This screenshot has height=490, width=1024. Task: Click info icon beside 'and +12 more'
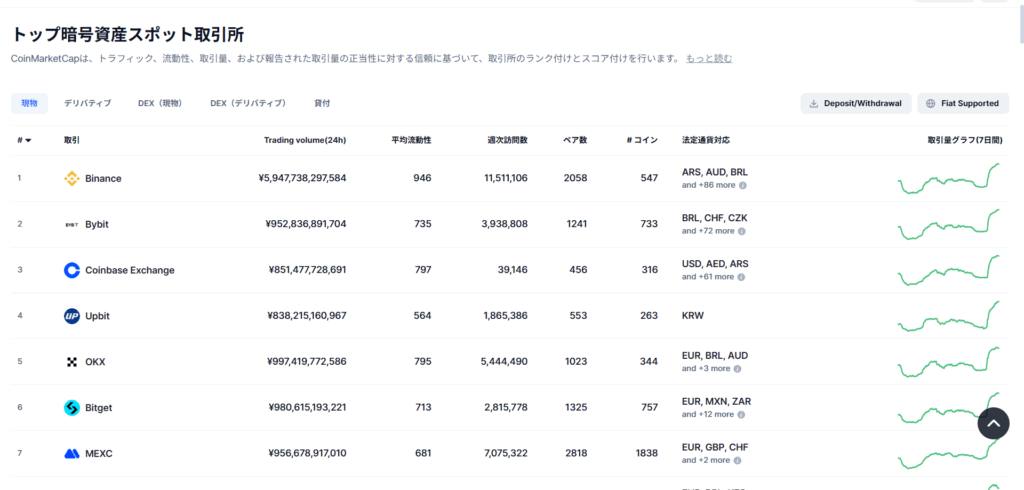click(x=741, y=414)
